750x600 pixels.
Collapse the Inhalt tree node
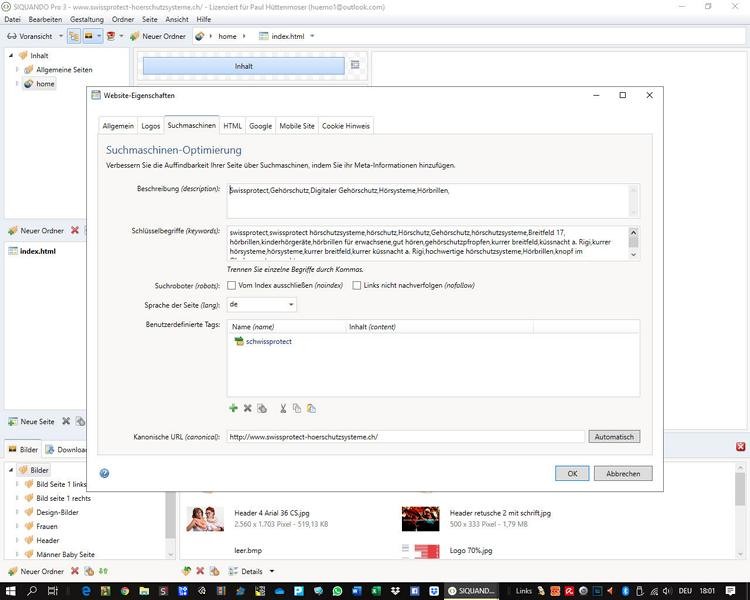pyautogui.click(x=11, y=56)
